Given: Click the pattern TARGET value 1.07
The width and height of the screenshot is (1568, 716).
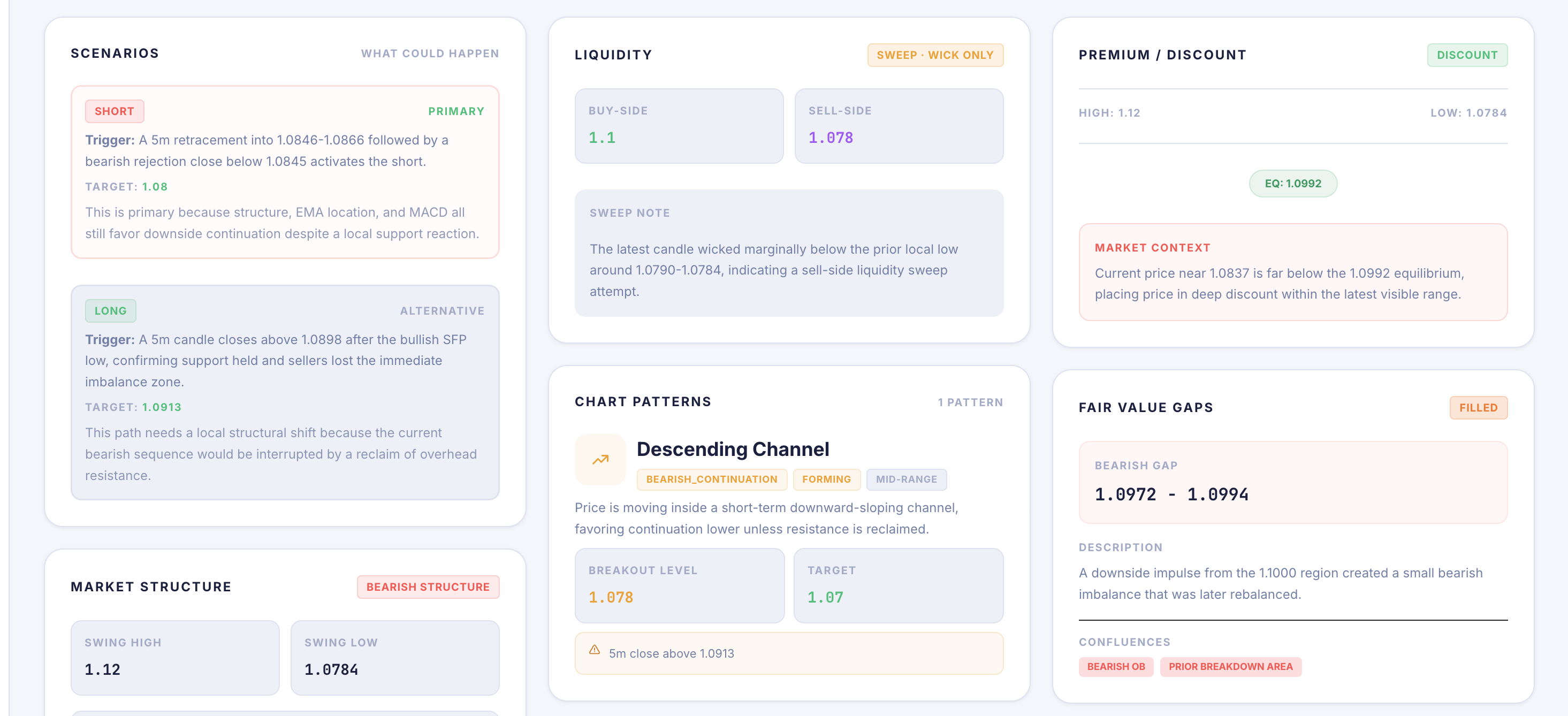Looking at the screenshot, I should (825, 597).
